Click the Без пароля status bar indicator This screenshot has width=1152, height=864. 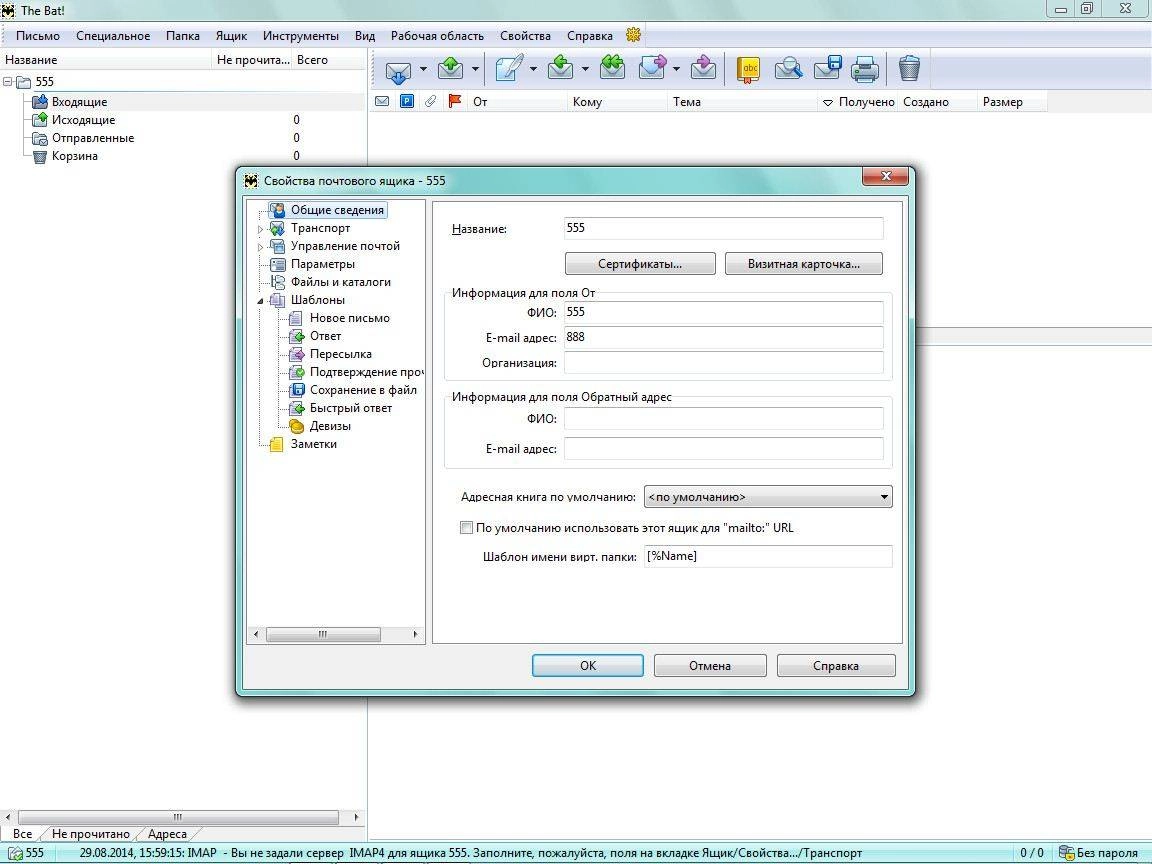coord(1098,853)
